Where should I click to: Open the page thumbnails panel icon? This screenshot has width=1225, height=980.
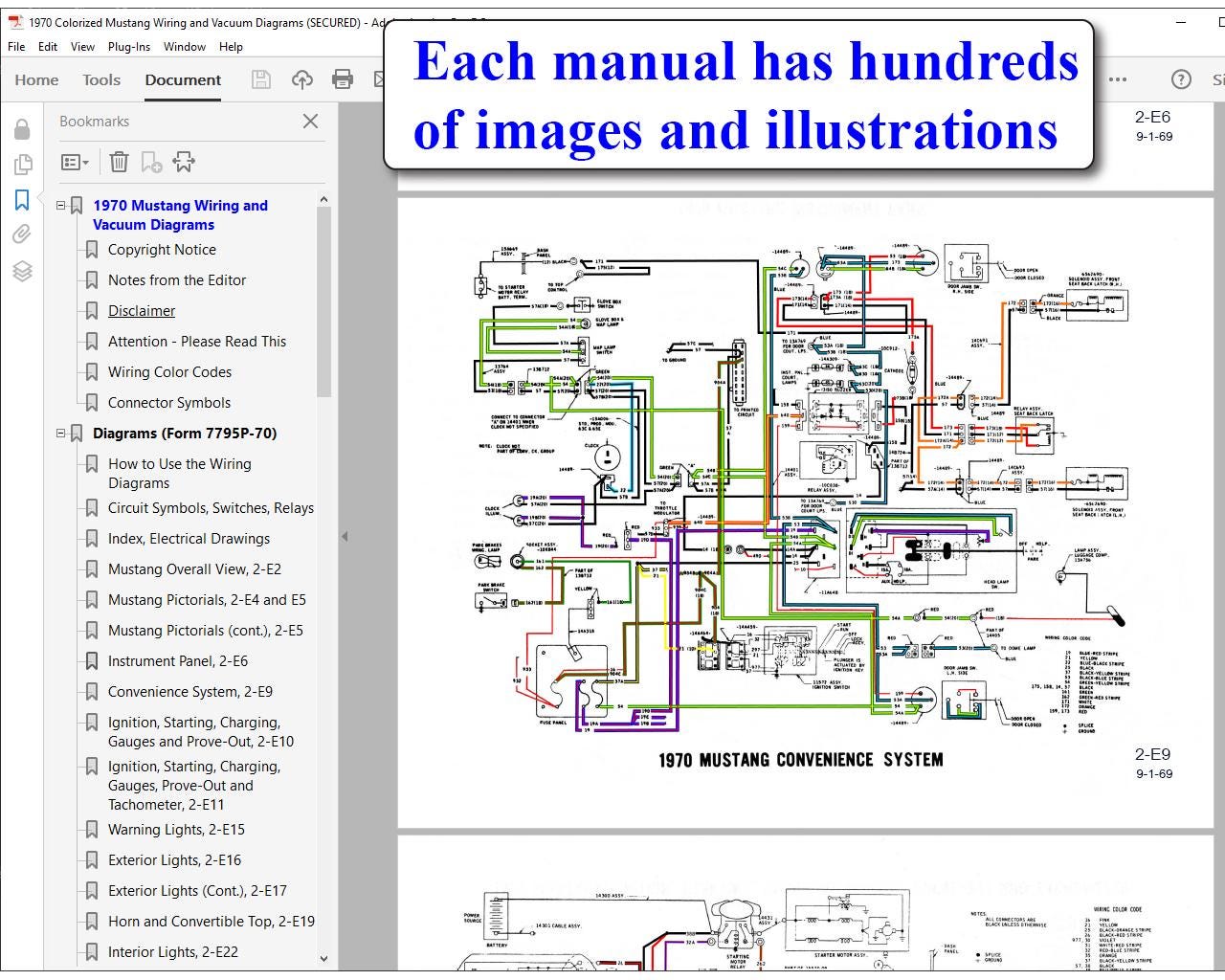click(x=22, y=165)
